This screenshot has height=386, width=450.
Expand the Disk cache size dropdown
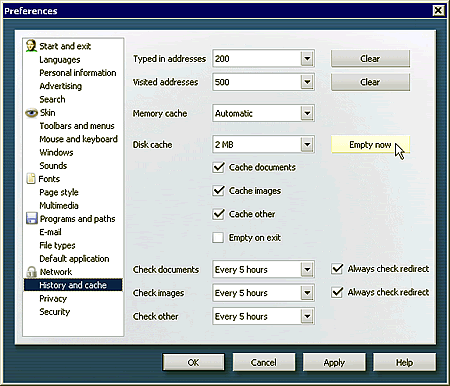click(x=307, y=145)
